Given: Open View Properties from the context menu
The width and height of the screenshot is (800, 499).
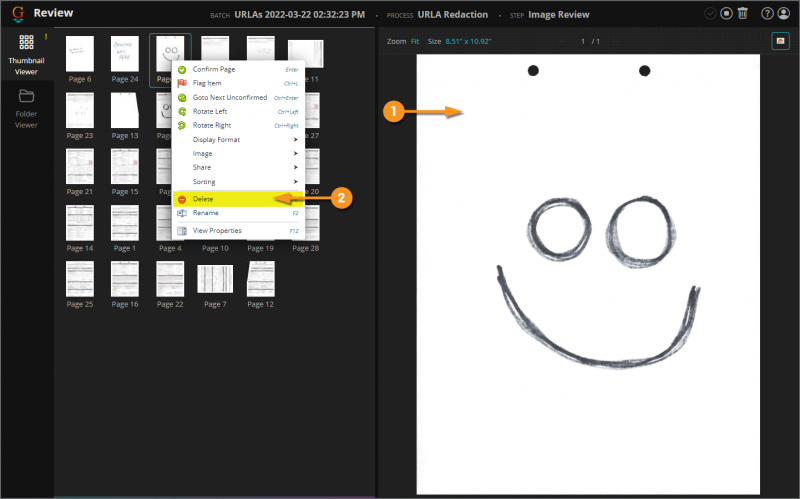Looking at the screenshot, I should coord(238,231).
